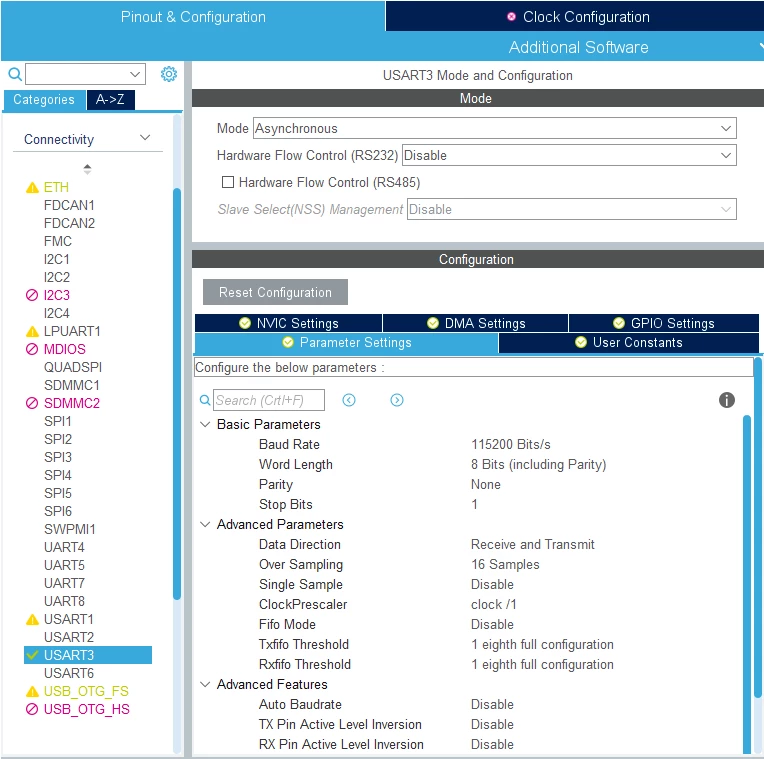Click the Over Sampling value 16 Samples
This screenshot has width=764, height=759.
[505, 564]
